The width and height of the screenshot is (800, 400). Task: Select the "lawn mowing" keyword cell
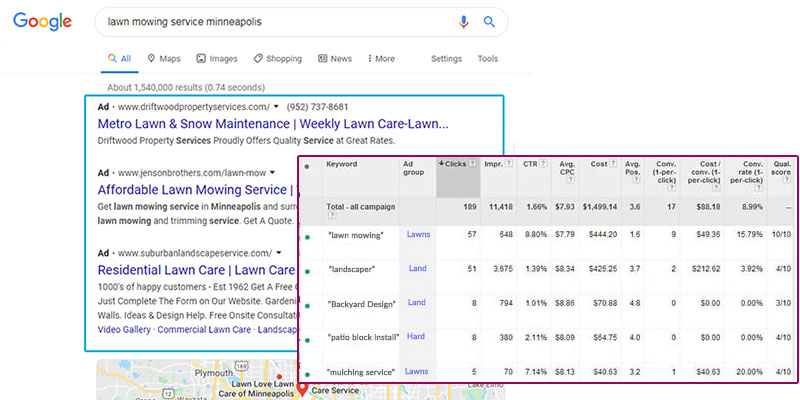(x=356, y=235)
